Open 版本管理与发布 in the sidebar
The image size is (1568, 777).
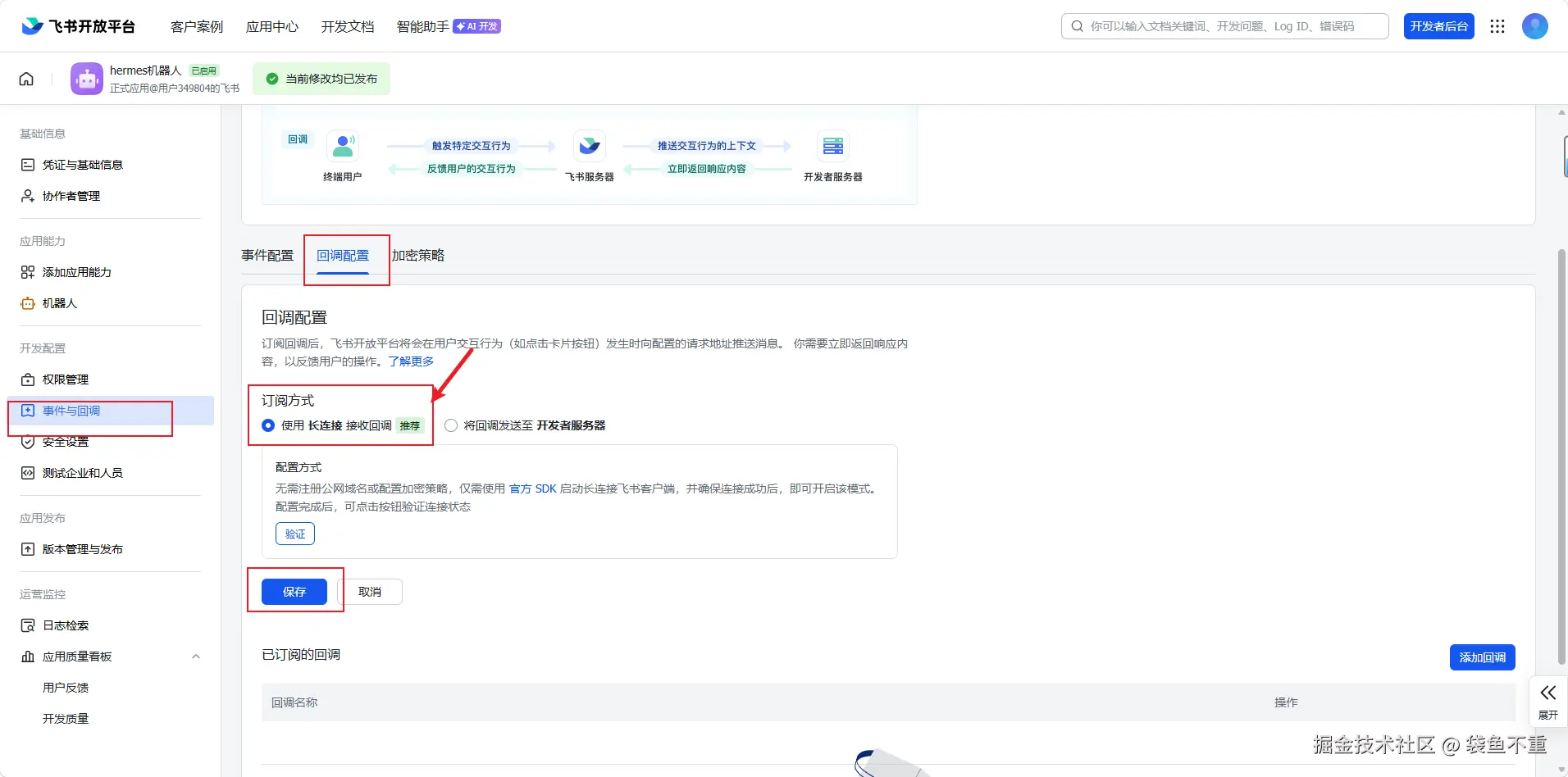point(83,549)
